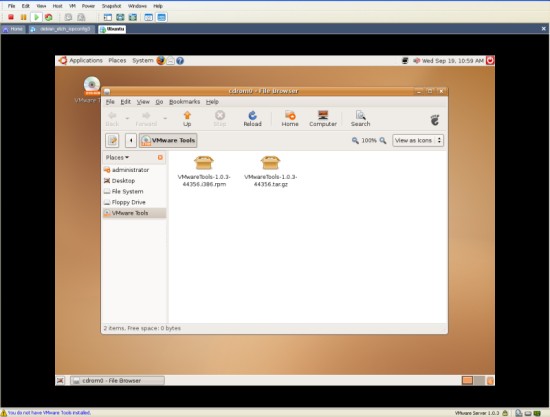Open the Ubuntu Places menu
The width and height of the screenshot is (550, 417).
coord(117,60)
